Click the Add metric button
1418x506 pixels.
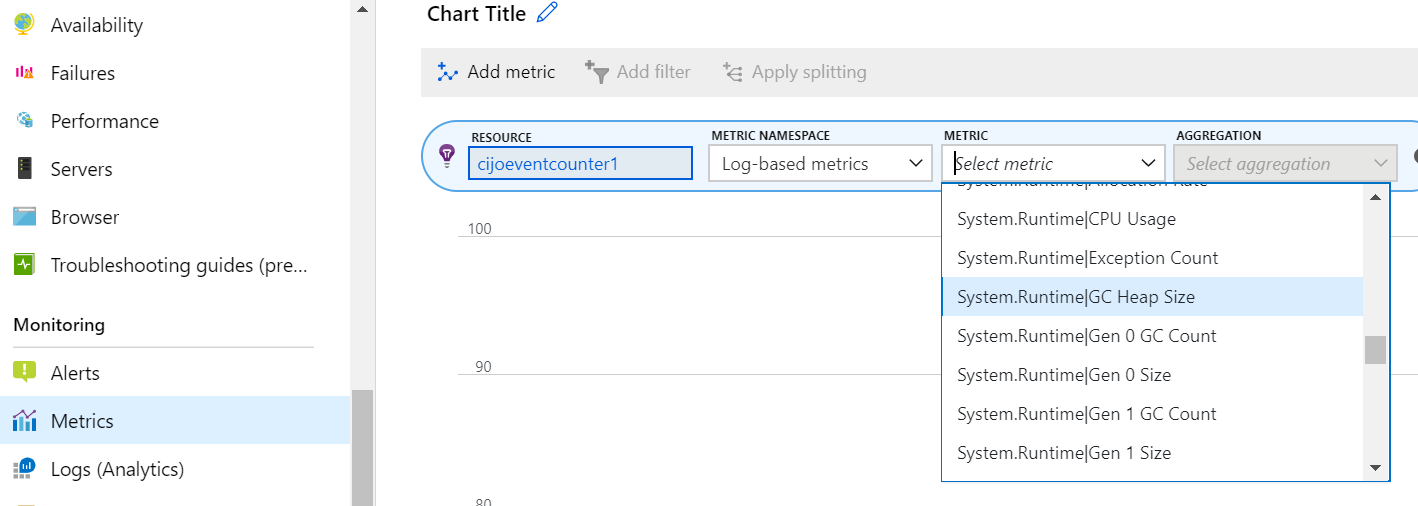click(496, 72)
